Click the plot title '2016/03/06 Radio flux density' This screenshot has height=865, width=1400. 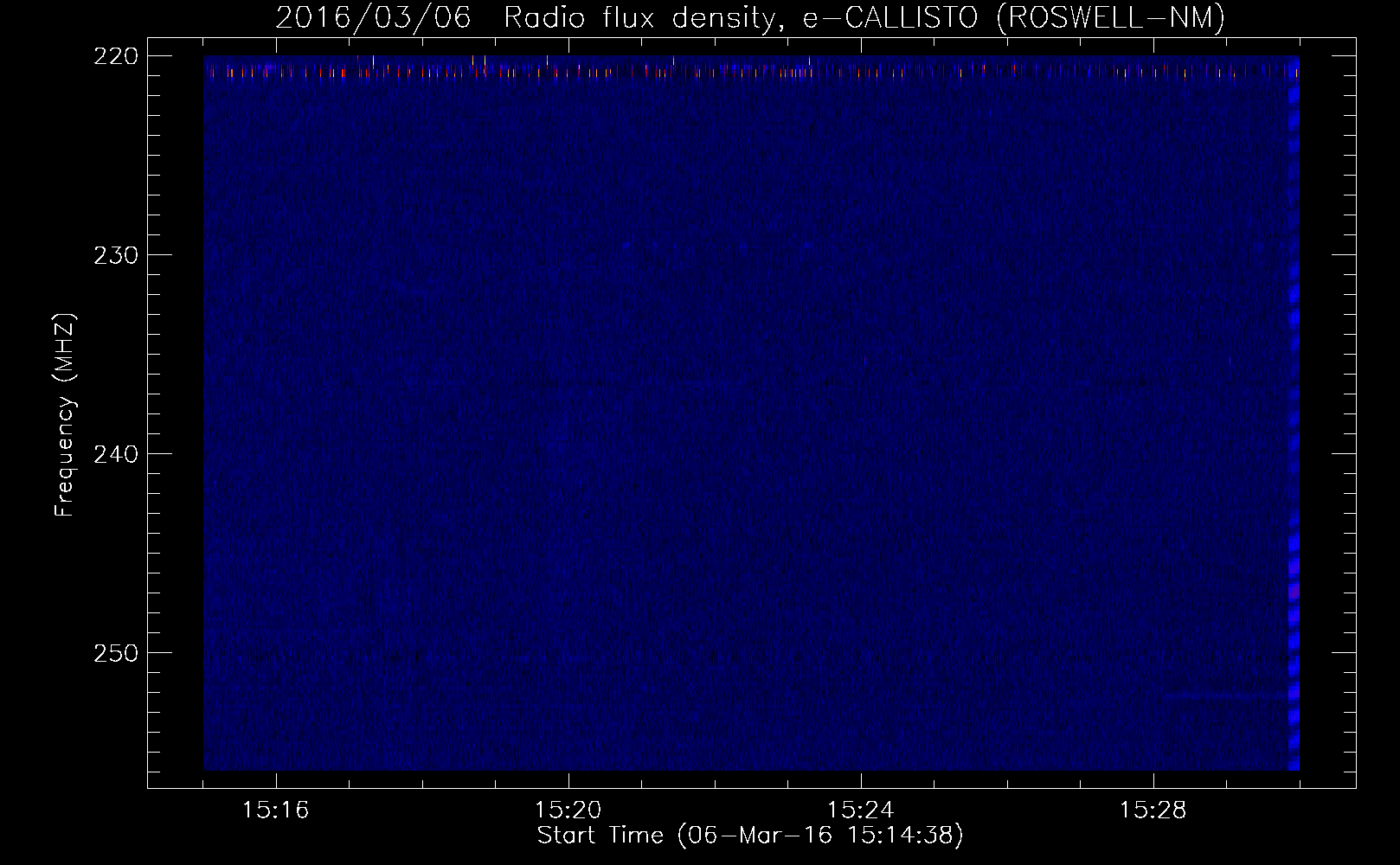[524, 17]
